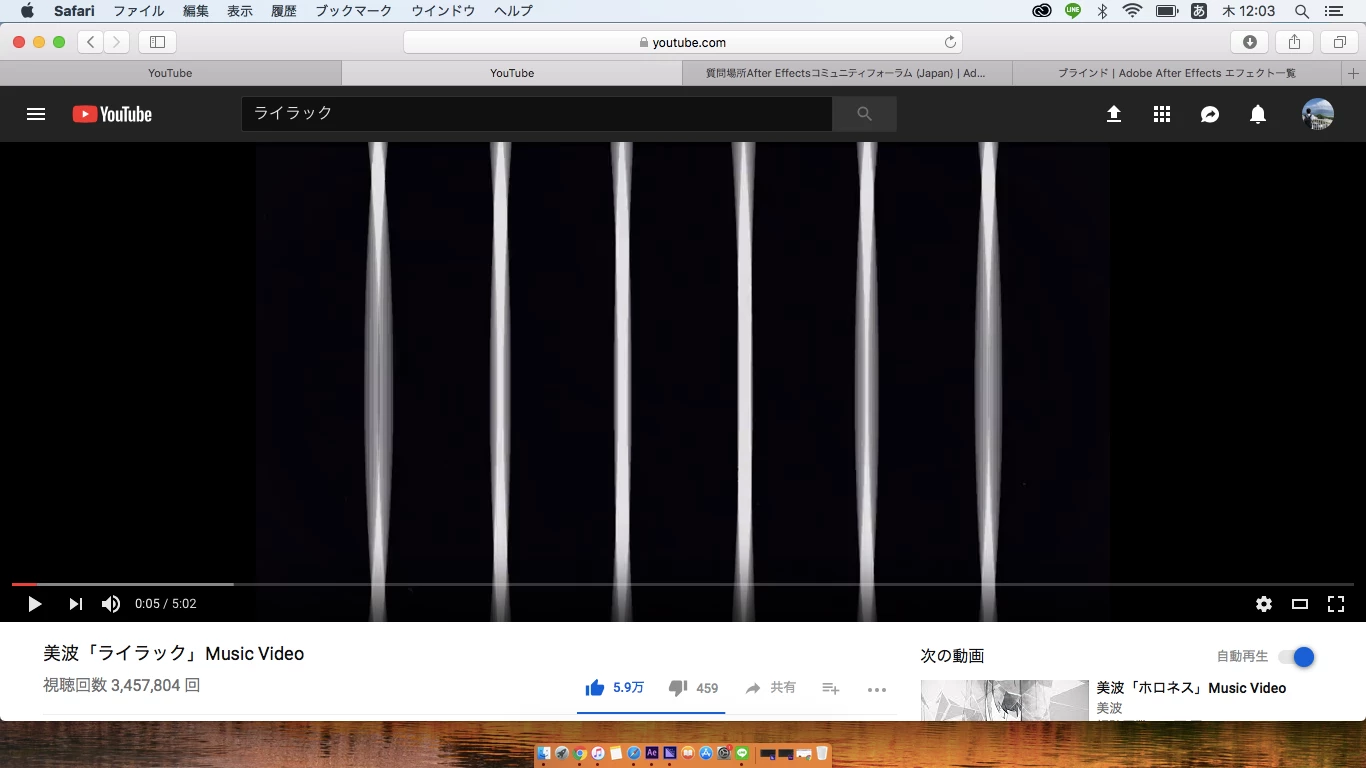Switch to the ブラインド Adobe After Effects tab

1177,73
